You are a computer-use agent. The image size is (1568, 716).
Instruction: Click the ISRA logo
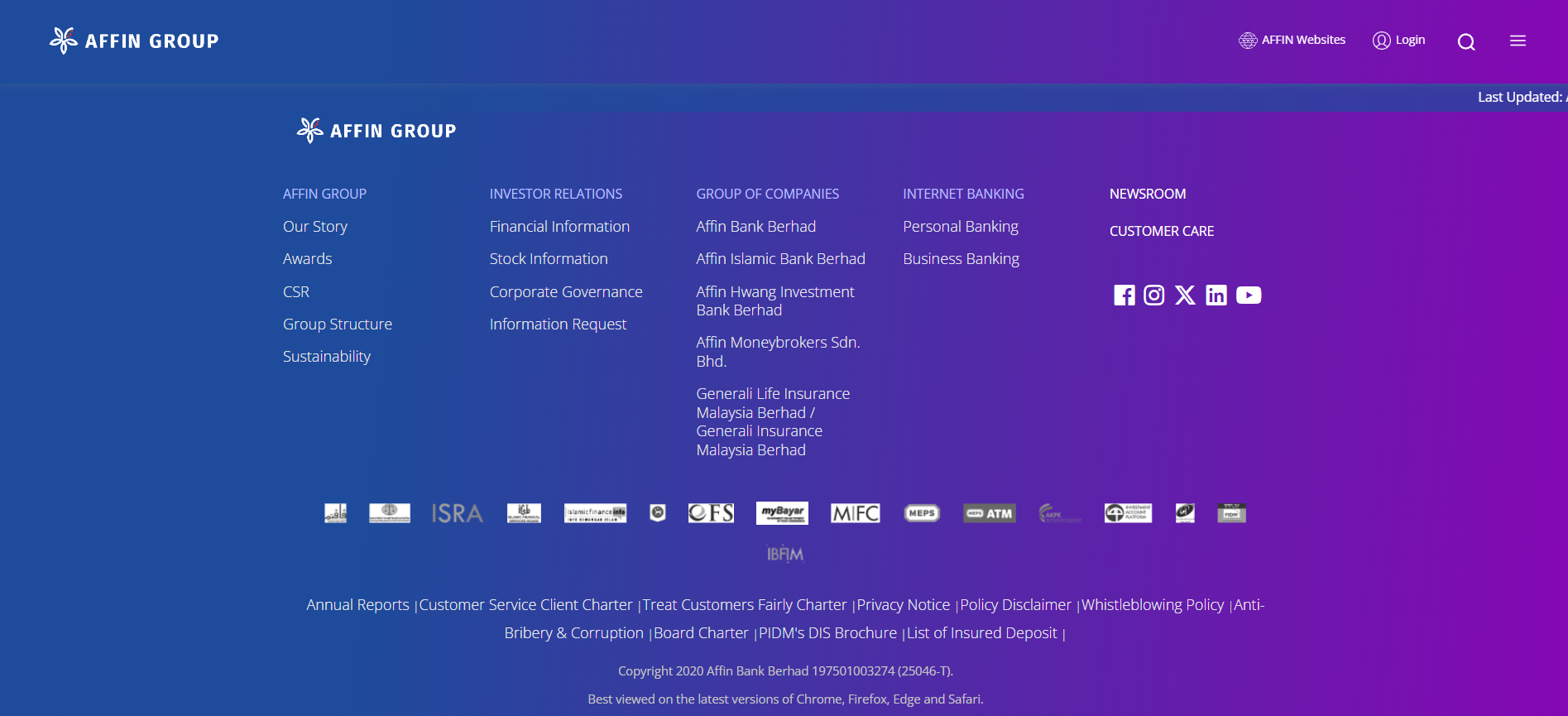457,514
